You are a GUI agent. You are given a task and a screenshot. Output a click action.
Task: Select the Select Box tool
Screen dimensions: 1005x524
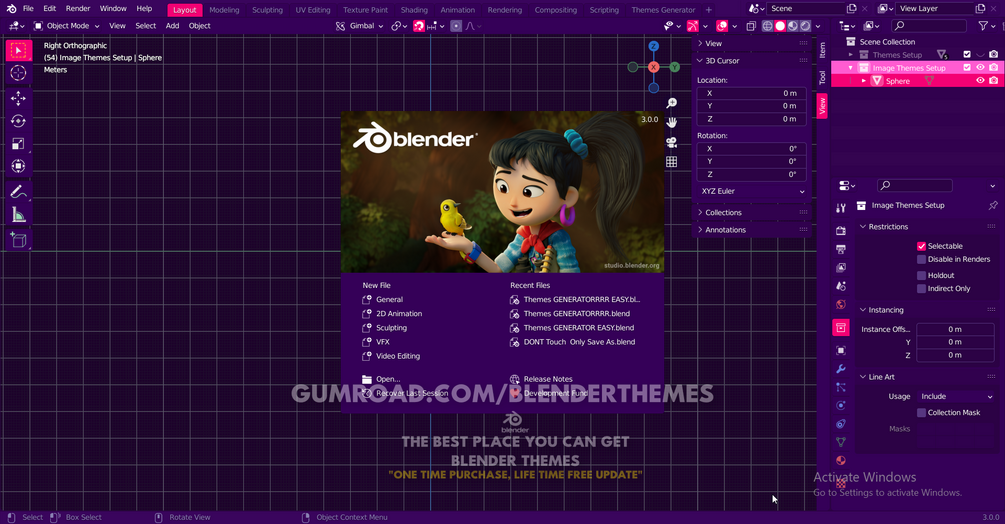(19, 51)
